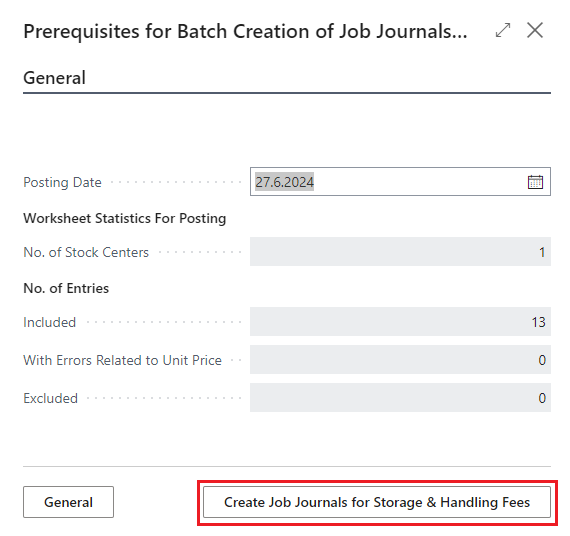Collapse the General section heading

[x=55, y=78]
